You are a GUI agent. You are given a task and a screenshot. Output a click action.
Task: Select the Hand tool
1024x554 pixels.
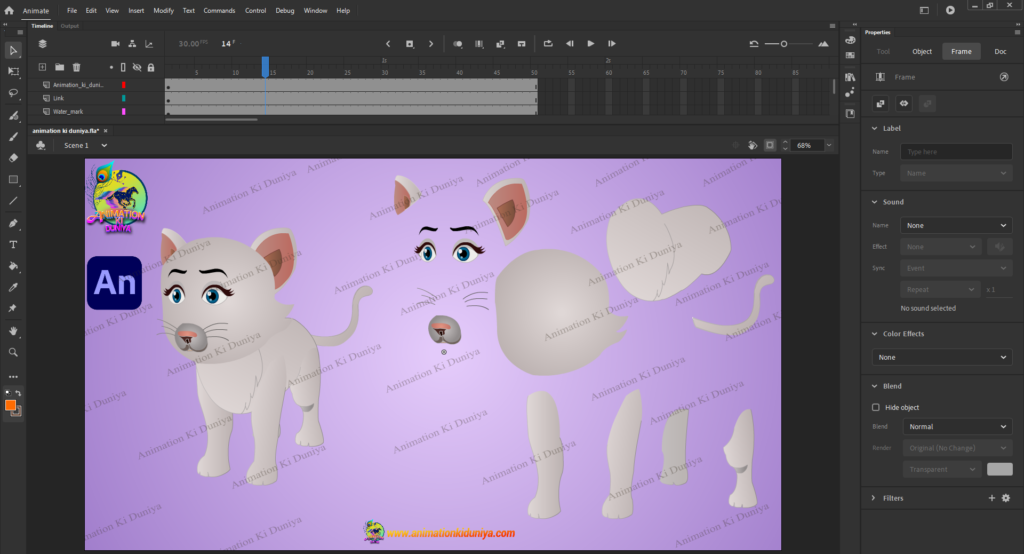13,331
